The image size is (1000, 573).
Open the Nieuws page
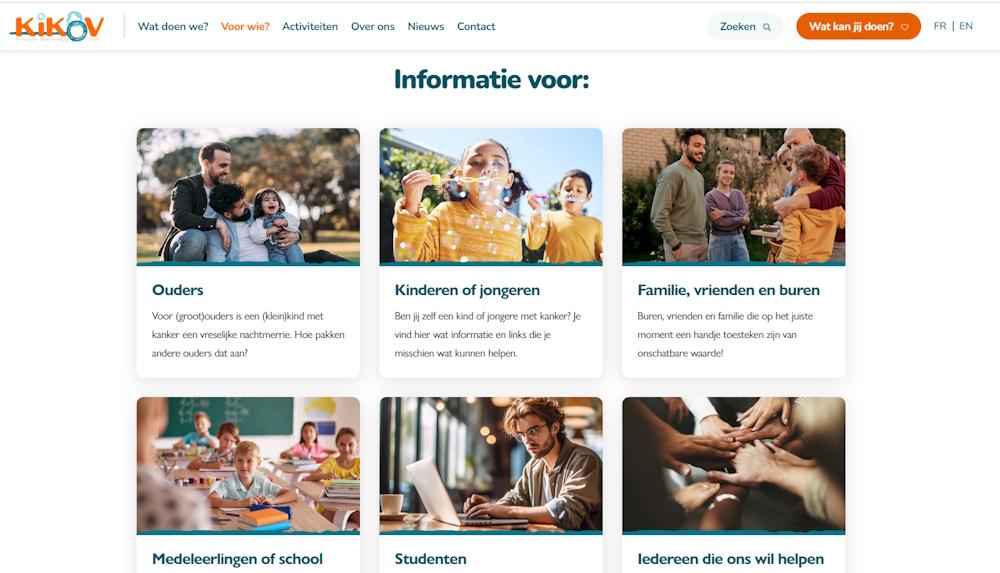pyautogui.click(x=425, y=26)
